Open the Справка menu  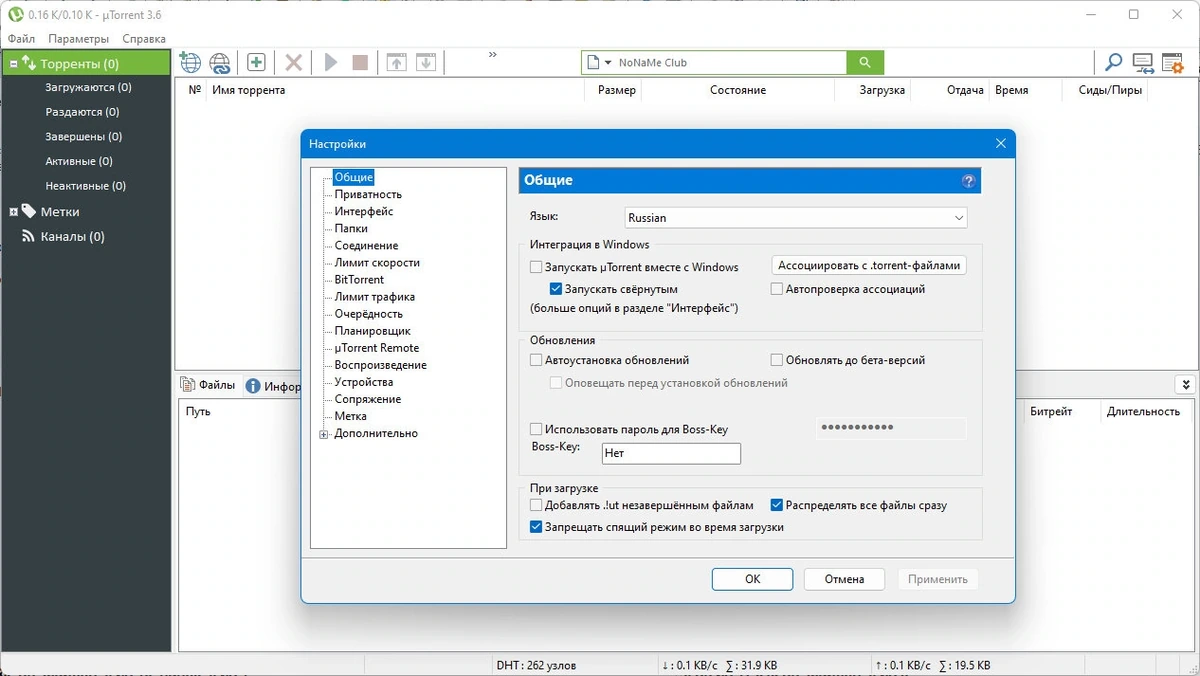point(144,39)
